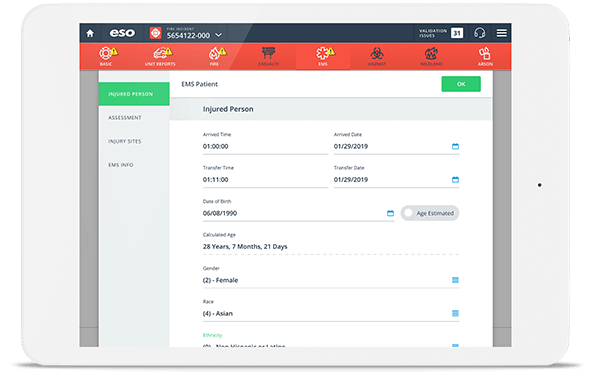602x376 pixels.
Task: Open the Unit Reports module
Action: [x=160, y=56]
